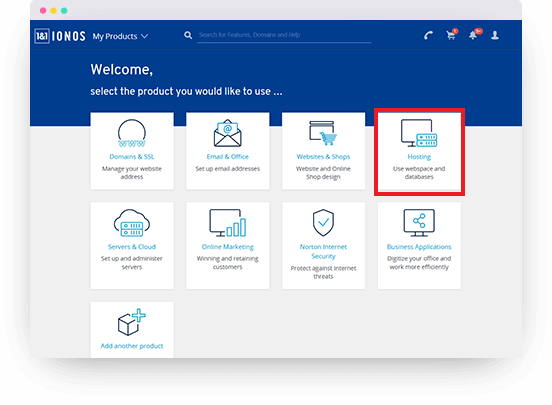This screenshot has height=405, width=552.
Task: Click 'Manage your website address' text
Action: point(132,173)
